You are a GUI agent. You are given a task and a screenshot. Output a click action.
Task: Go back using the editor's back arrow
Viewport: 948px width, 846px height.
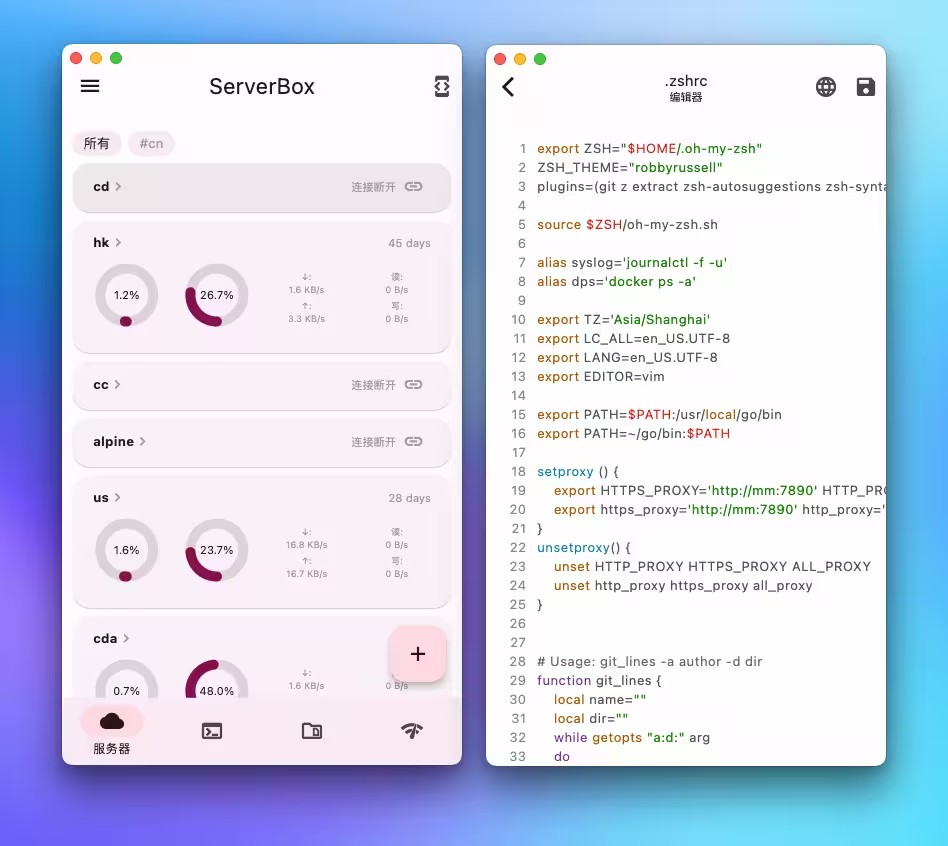pyautogui.click(x=508, y=86)
